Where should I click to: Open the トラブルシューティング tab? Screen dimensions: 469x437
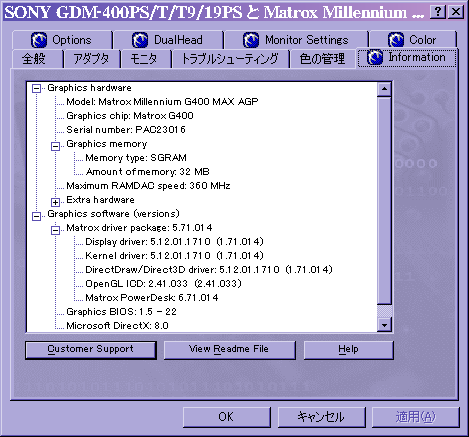230,59
